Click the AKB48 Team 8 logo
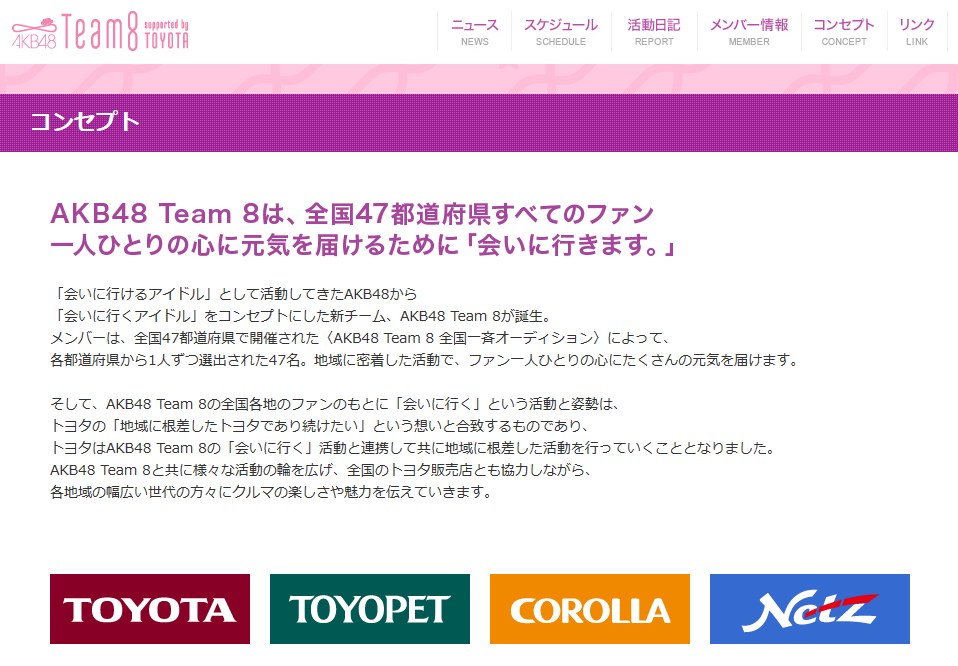 (x=100, y=32)
